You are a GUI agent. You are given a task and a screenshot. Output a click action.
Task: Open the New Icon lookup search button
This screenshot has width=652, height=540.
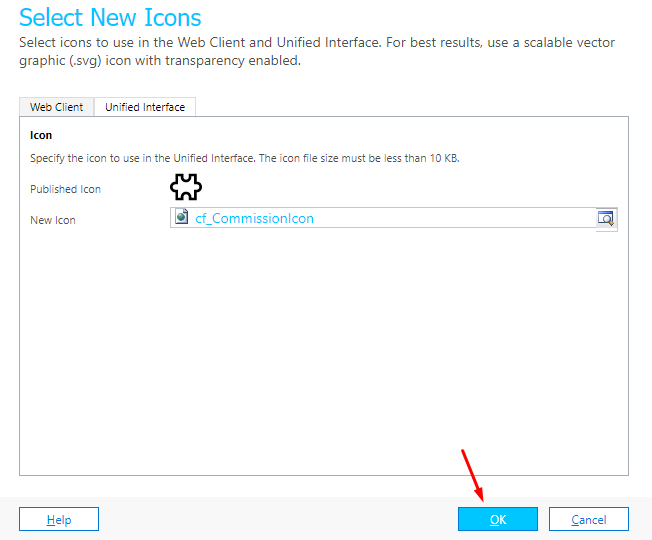(x=606, y=218)
